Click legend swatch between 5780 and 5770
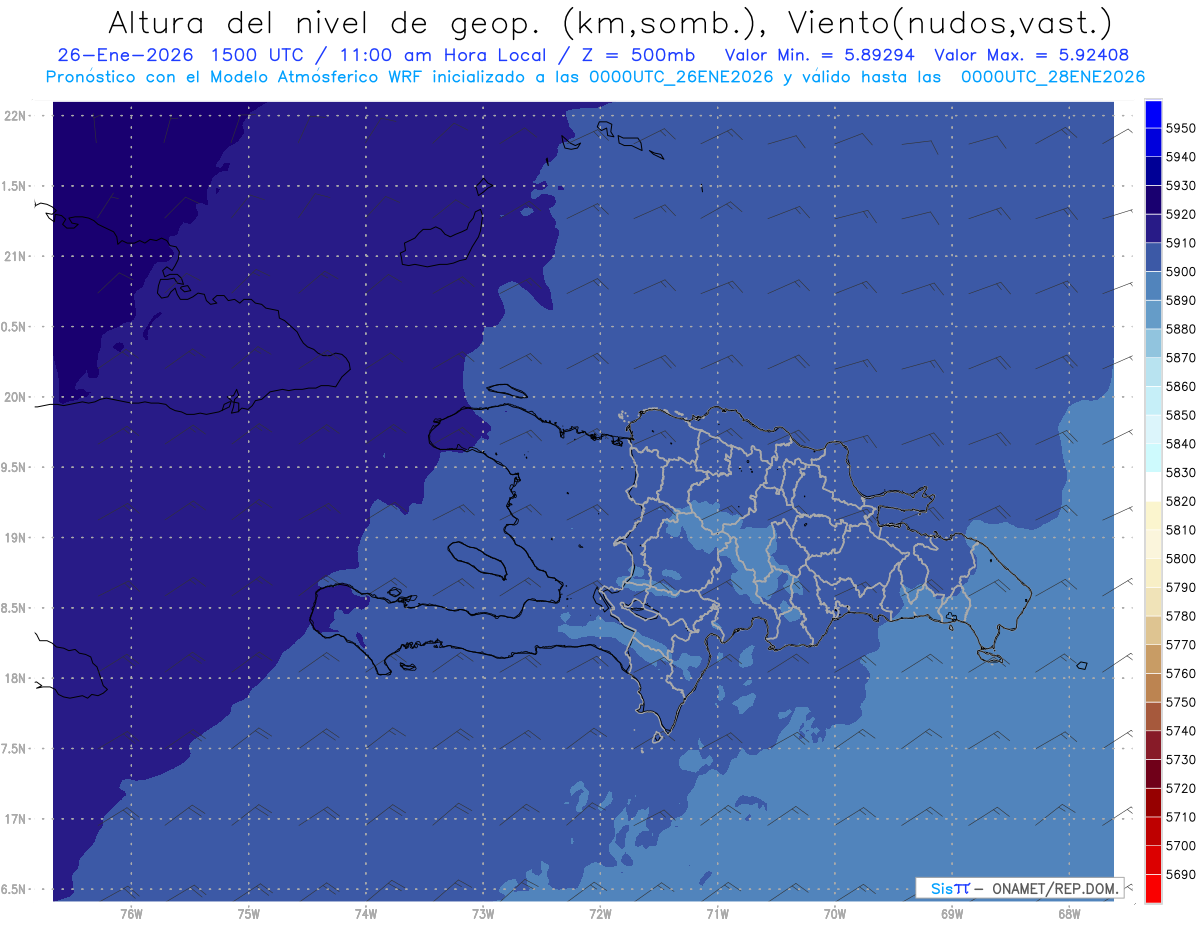 pyautogui.click(x=1153, y=630)
